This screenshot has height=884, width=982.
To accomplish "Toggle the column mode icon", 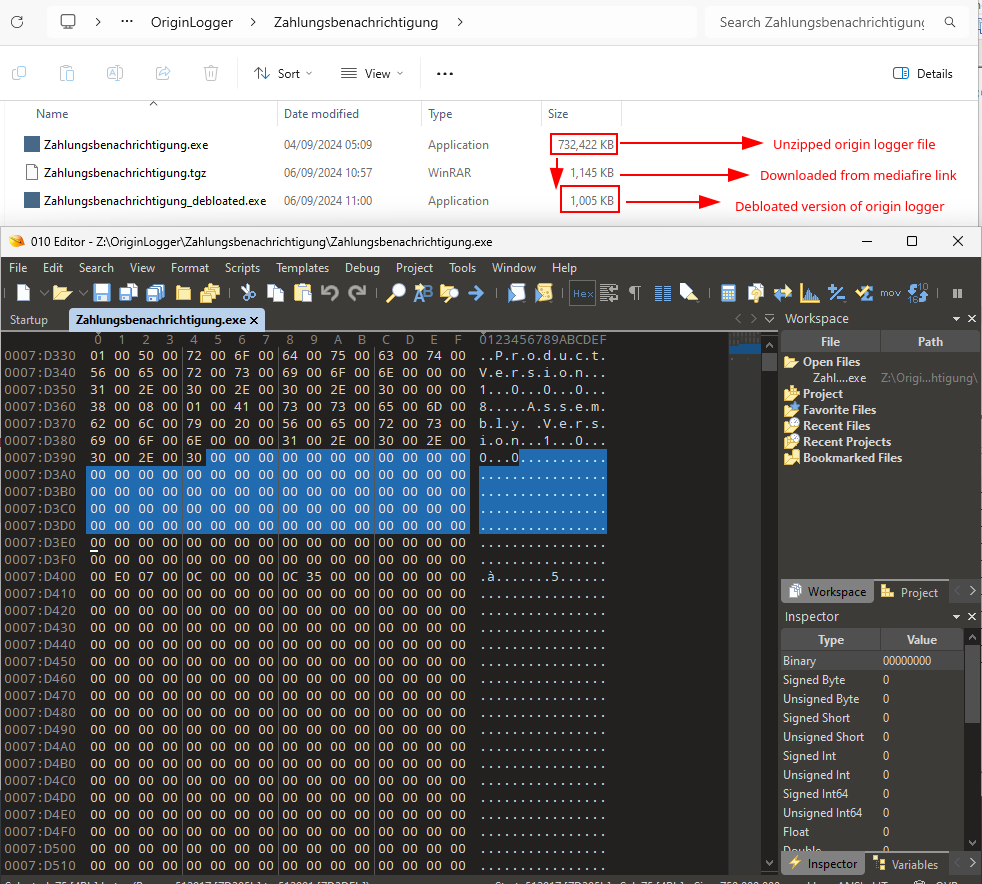I will (663, 293).
